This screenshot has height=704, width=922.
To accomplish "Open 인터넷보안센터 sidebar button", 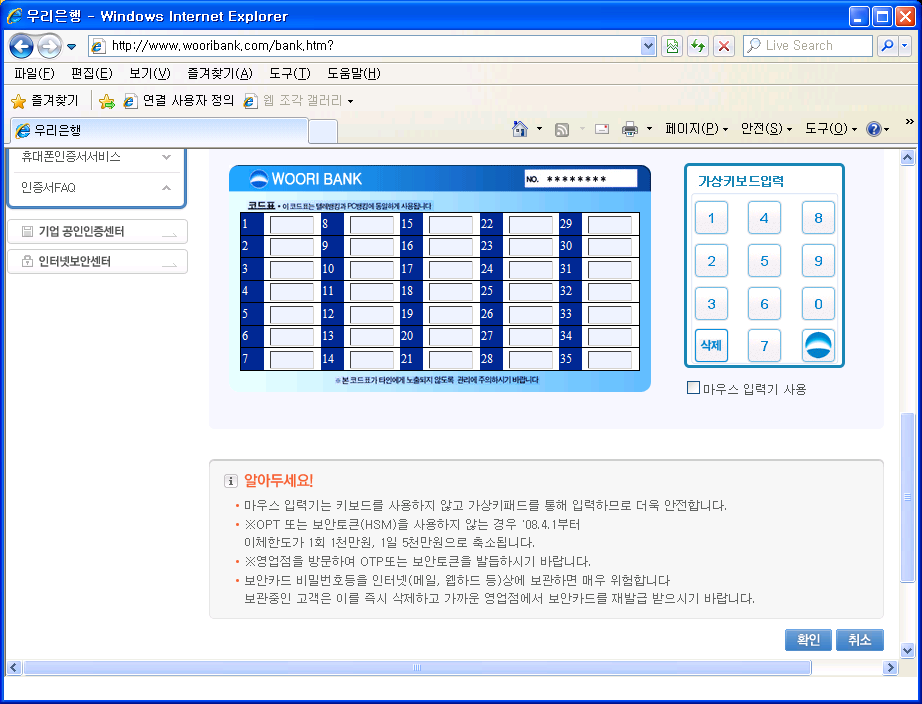I will (x=98, y=261).
